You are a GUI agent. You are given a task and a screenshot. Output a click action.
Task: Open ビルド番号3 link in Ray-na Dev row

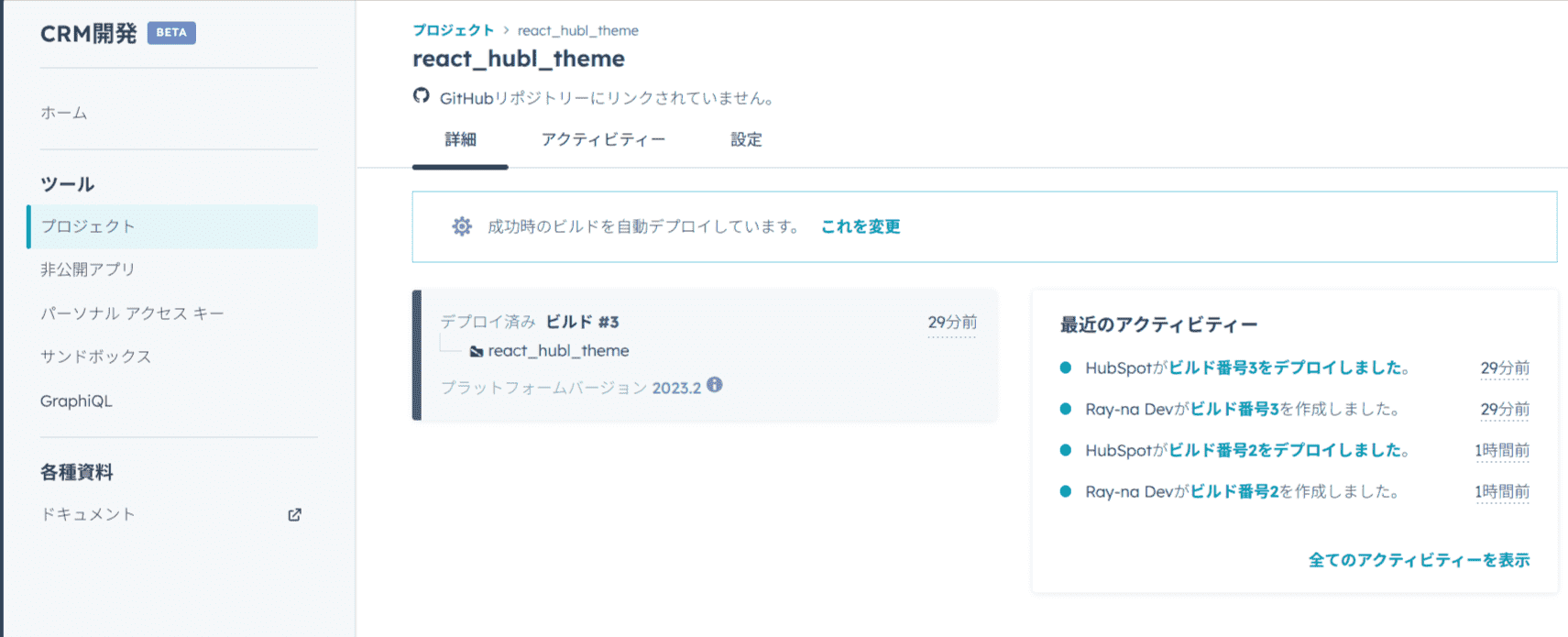(x=1234, y=409)
